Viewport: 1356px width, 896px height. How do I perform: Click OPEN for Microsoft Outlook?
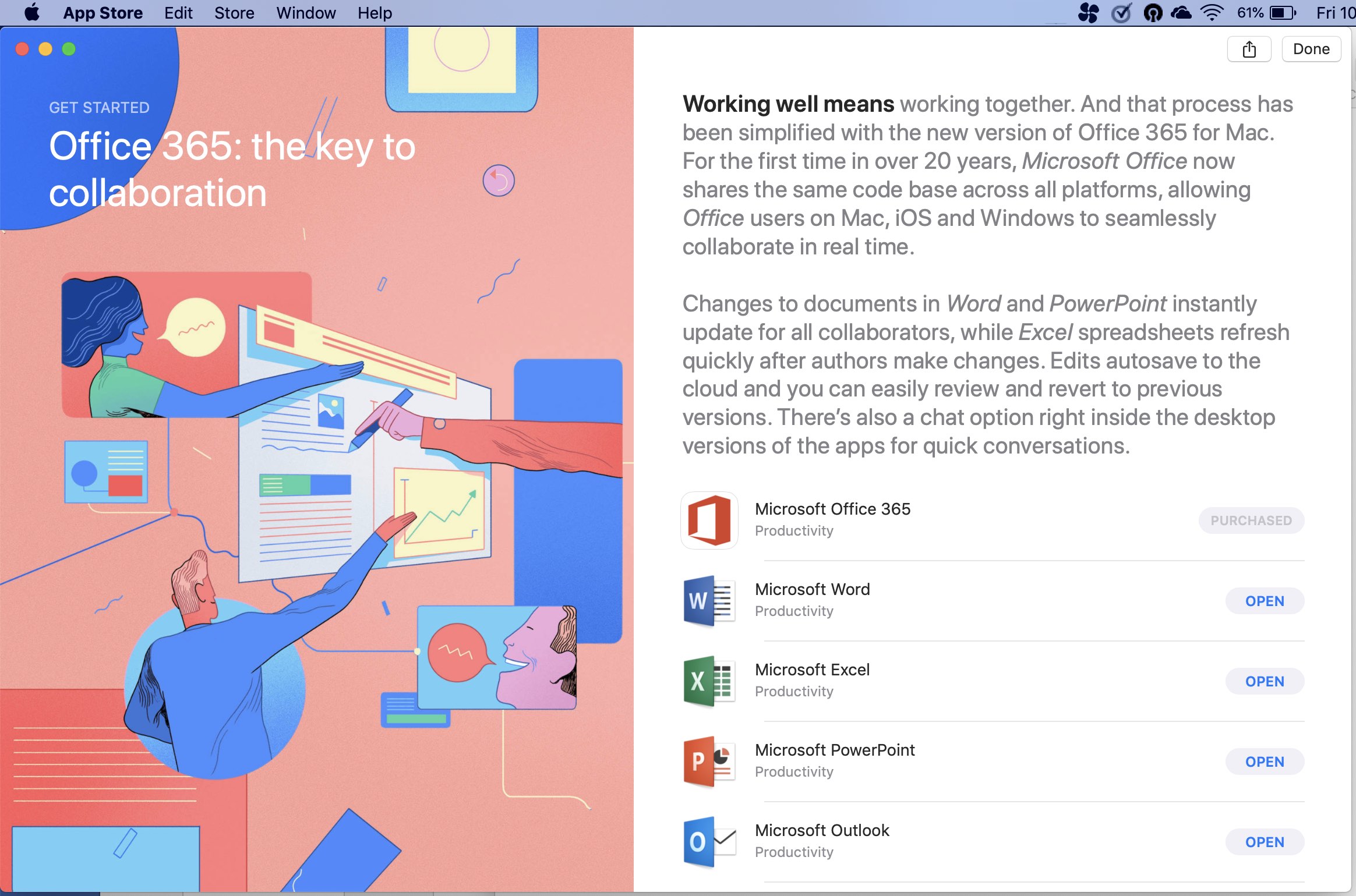click(1265, 841)
